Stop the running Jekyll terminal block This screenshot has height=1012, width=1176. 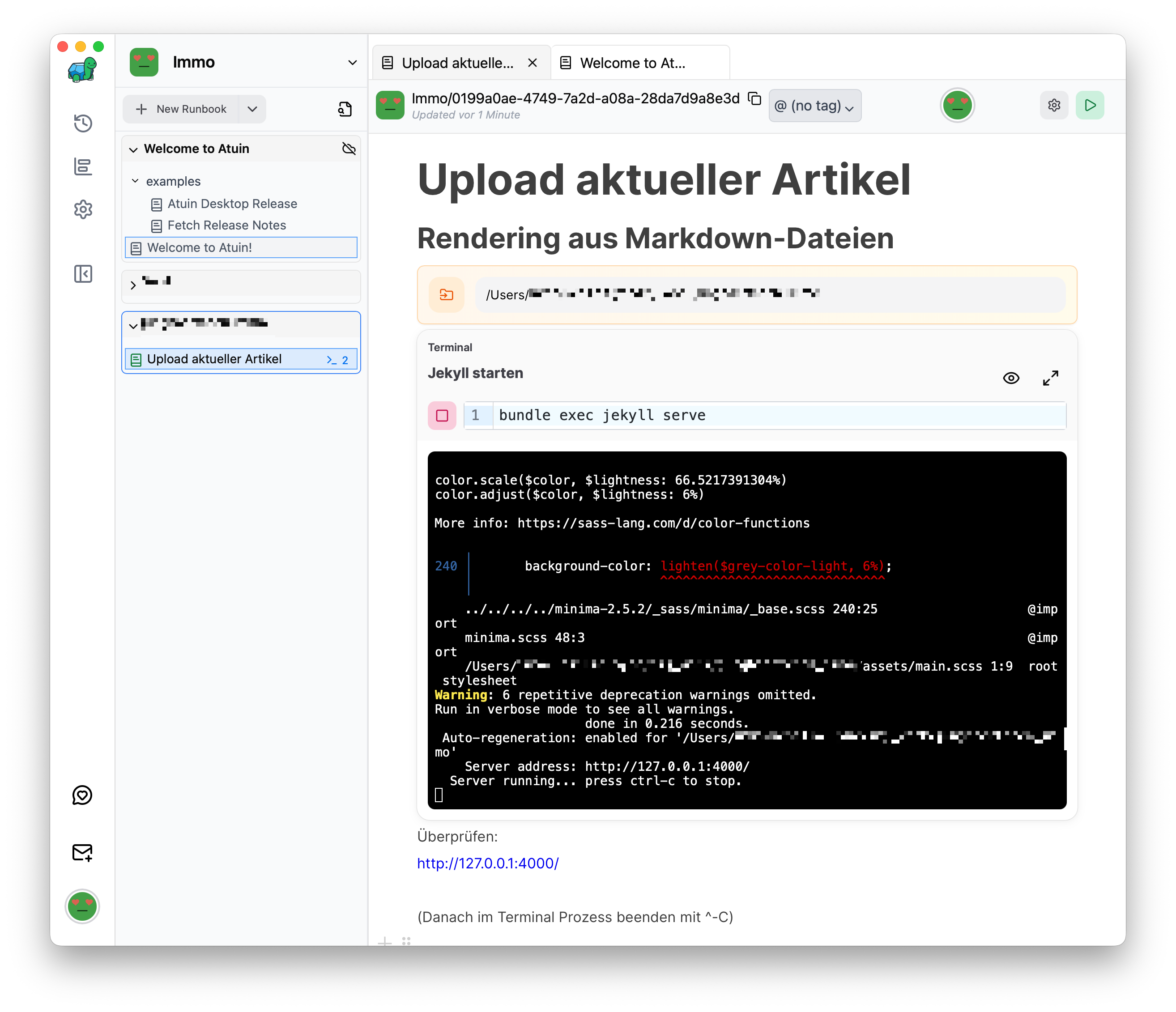442,416
